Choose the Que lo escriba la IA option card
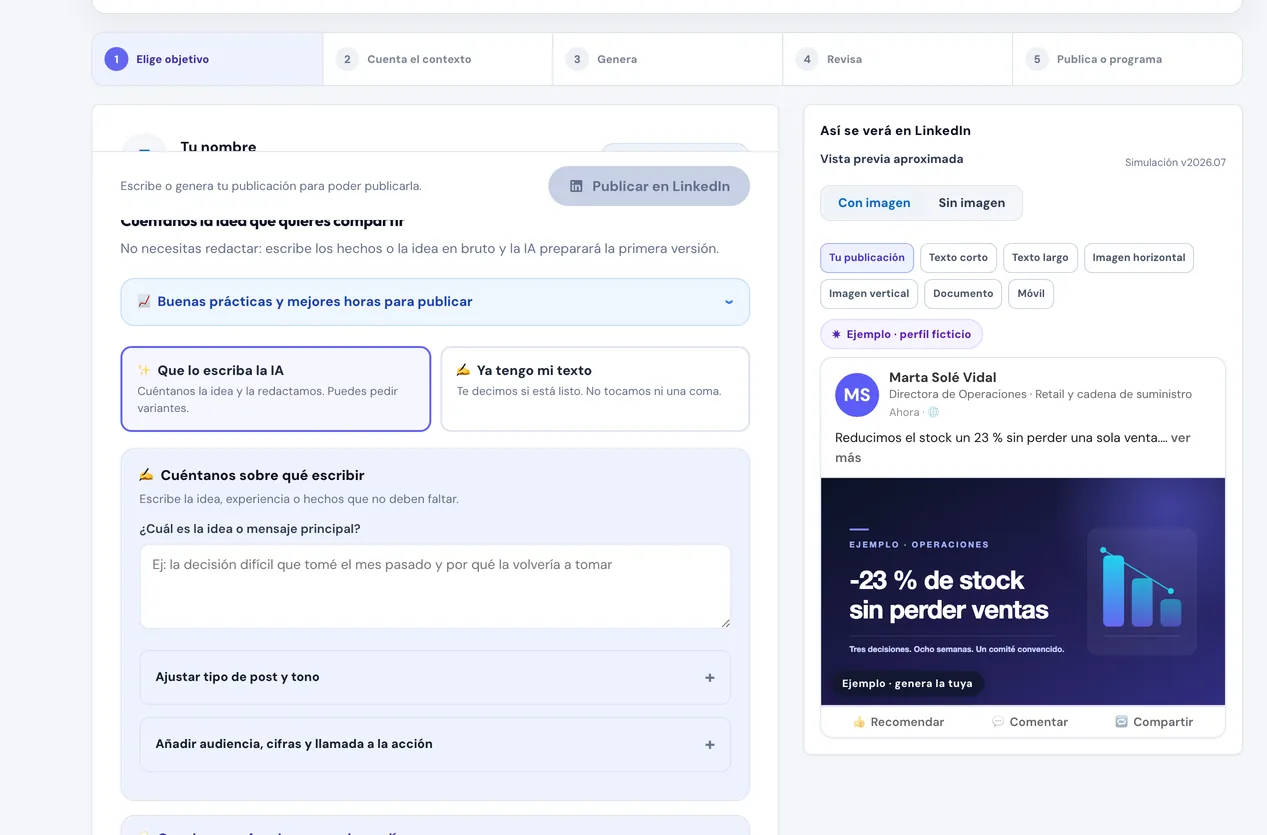The image size is (1267, 835). pos(276,389)
